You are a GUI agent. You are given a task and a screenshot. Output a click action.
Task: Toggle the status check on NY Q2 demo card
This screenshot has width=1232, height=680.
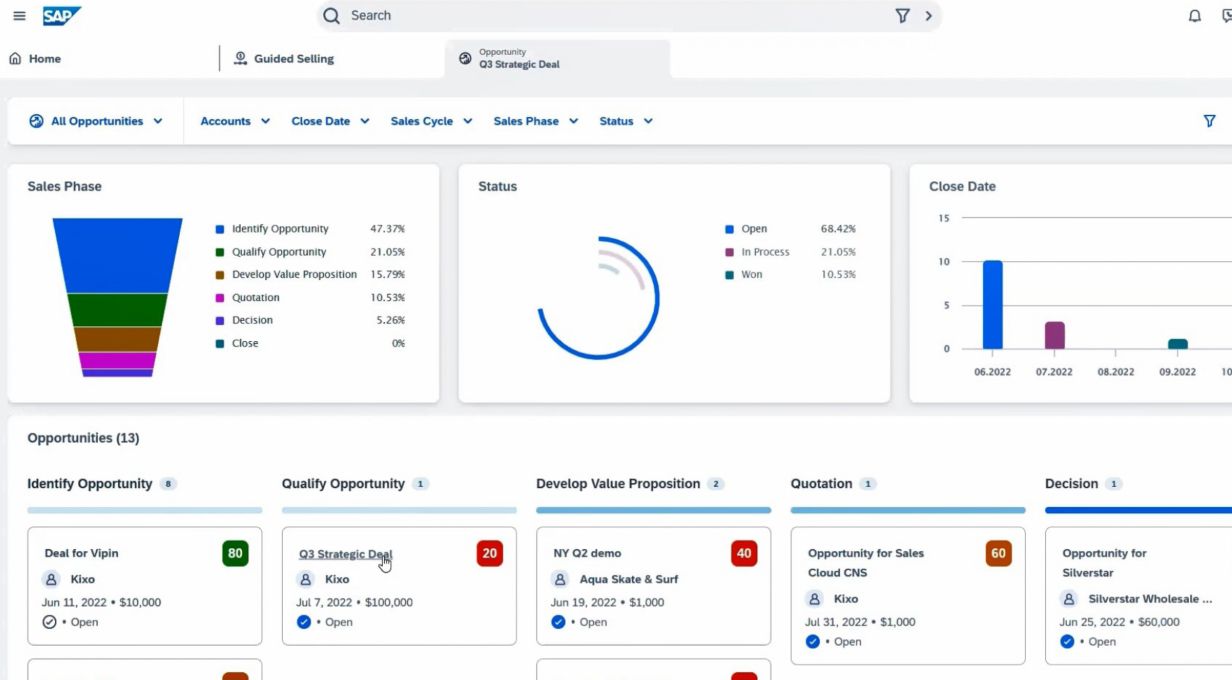[x=558, y=622]
